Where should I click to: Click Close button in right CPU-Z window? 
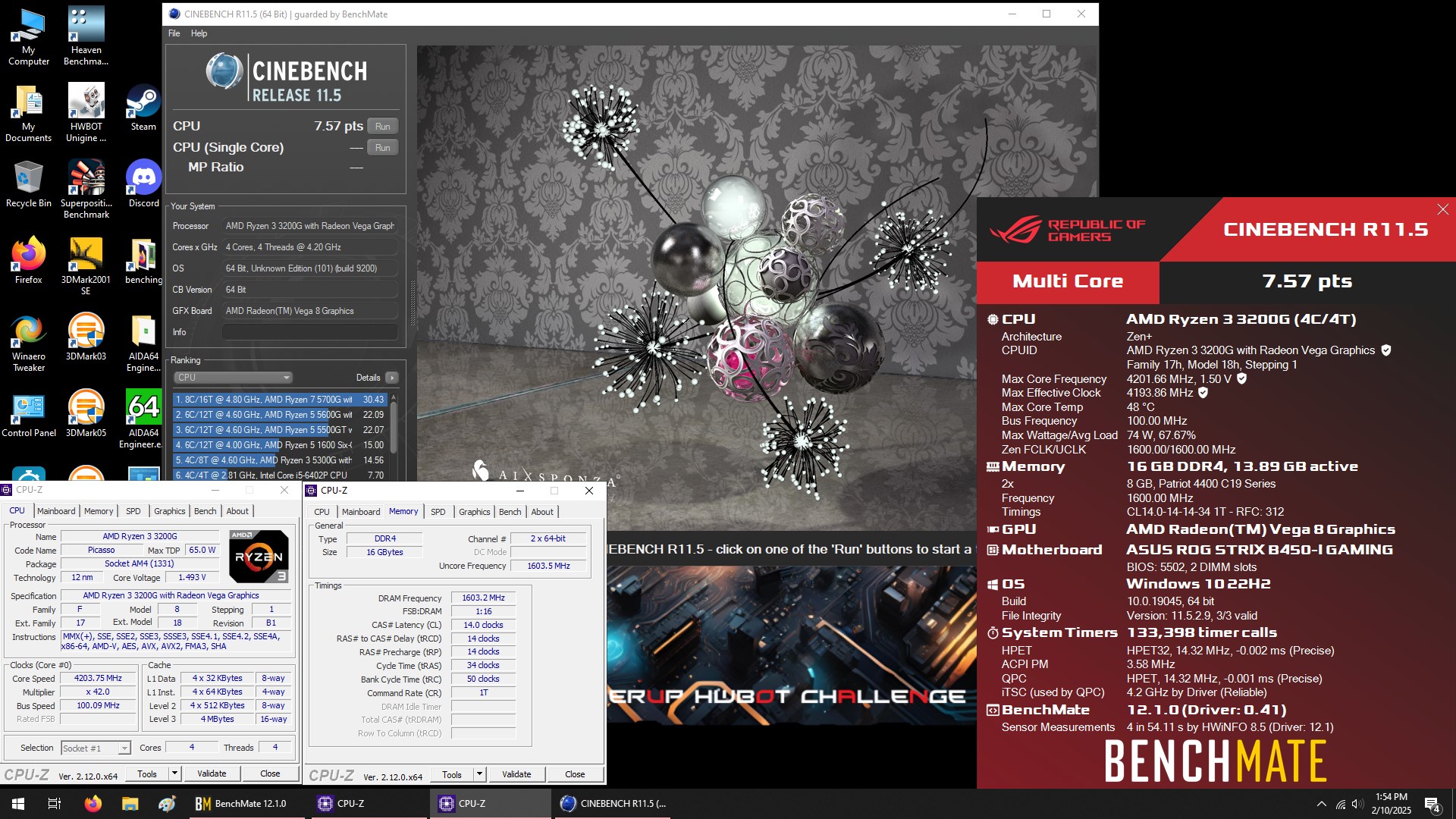575,775
